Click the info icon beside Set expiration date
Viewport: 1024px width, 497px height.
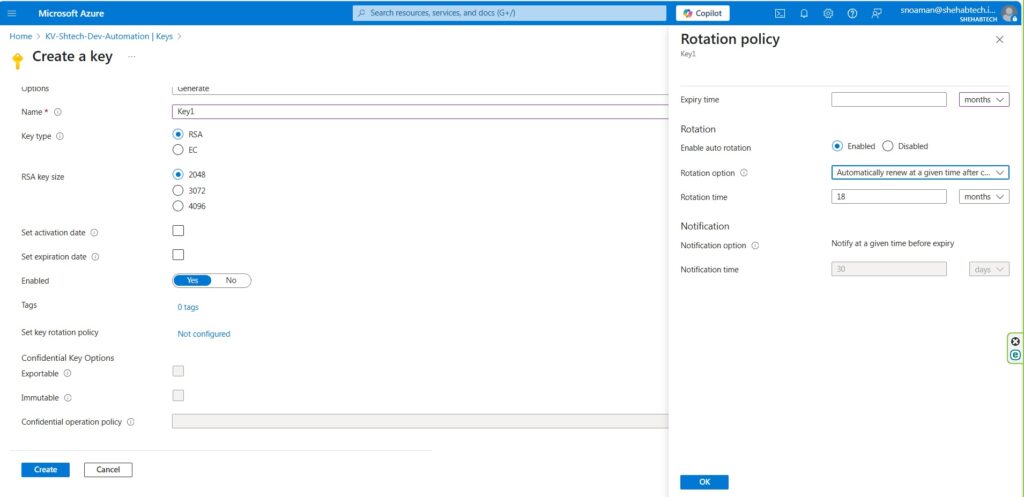(x=95, y=257)
